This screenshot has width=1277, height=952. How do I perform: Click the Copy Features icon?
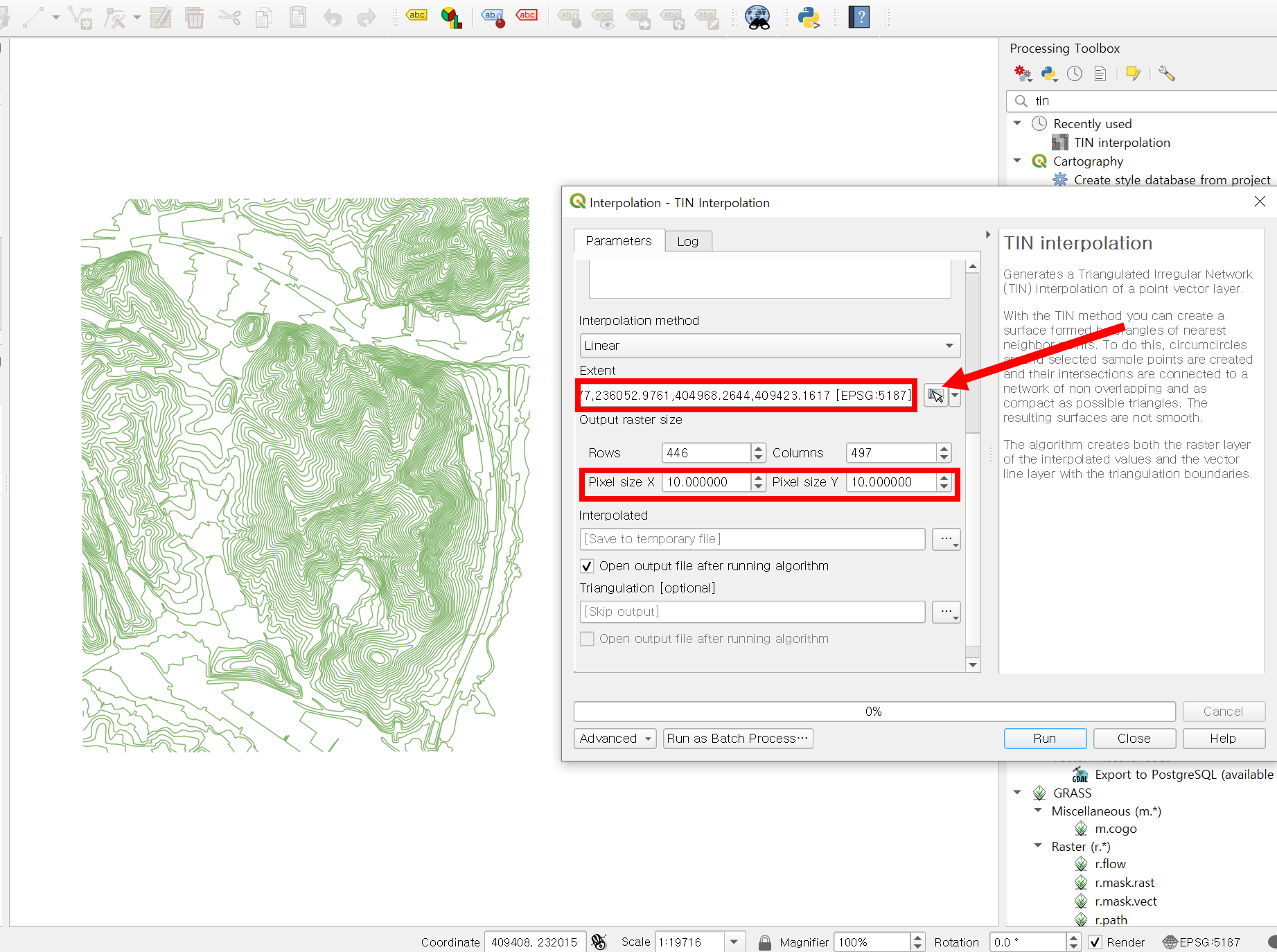click(x=263, y=17)
